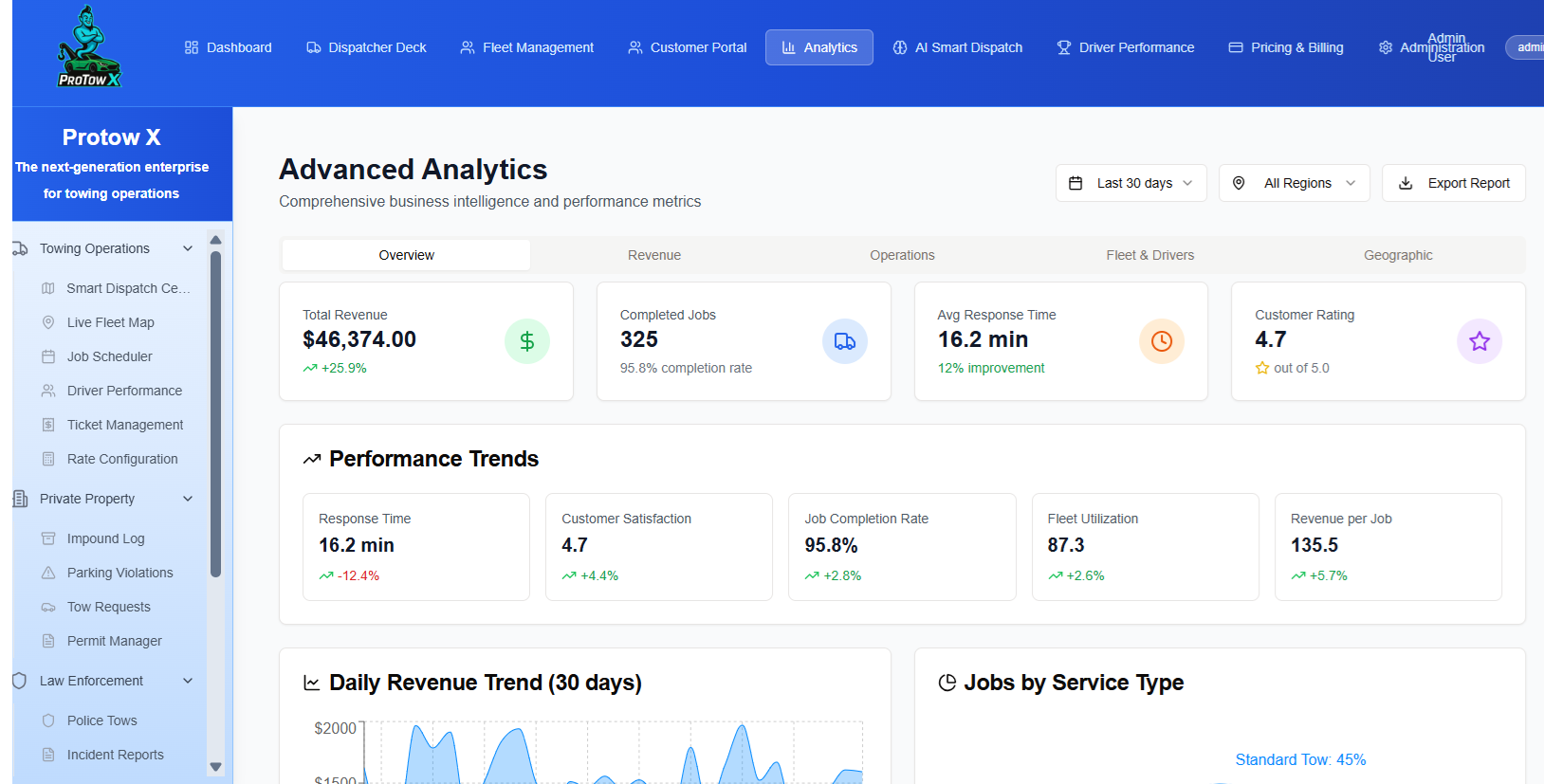
Task: Open Ticket Management in the sidebar
Action: pos(125,425)
